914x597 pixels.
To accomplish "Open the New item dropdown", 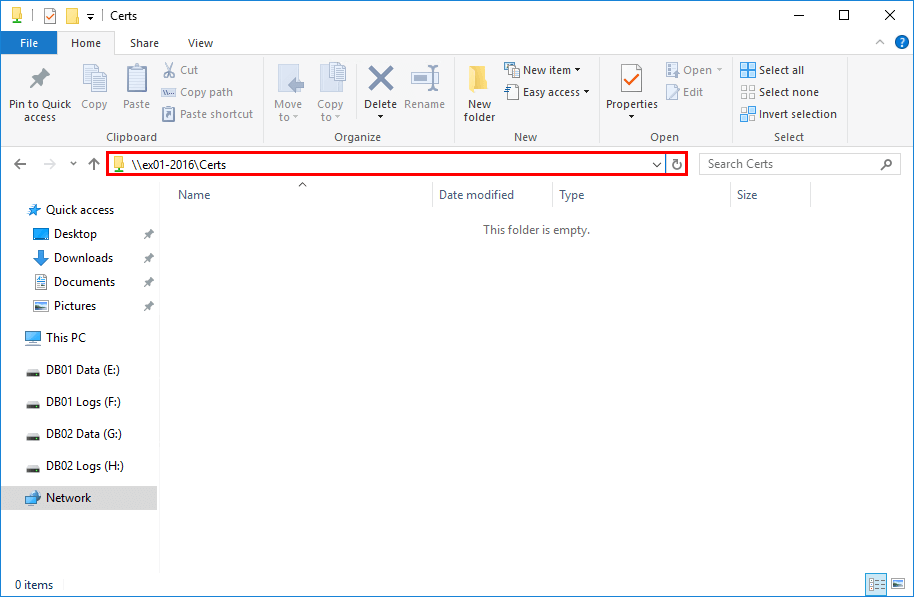I will [x=543, y=70].
